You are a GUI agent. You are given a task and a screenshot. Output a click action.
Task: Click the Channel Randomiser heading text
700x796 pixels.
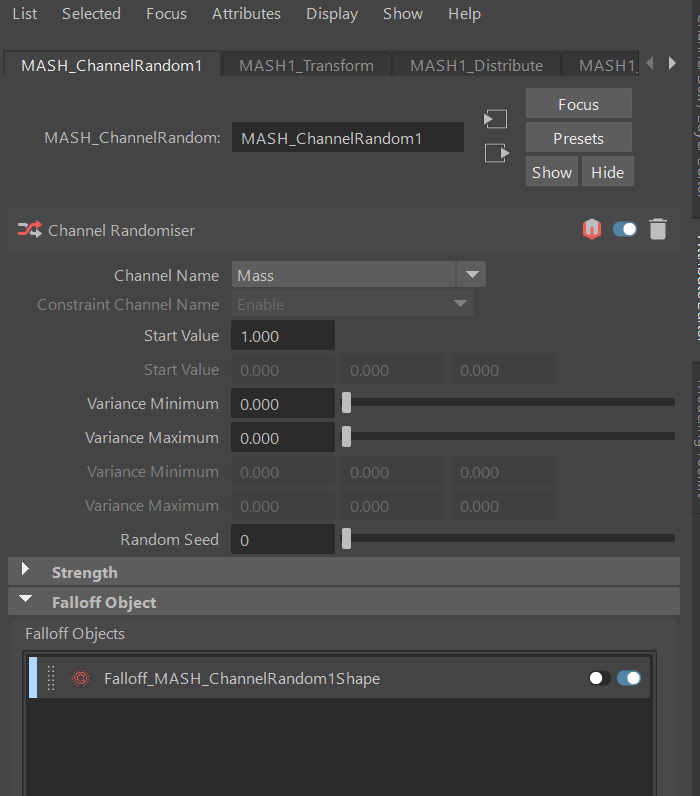pos(121,230)
